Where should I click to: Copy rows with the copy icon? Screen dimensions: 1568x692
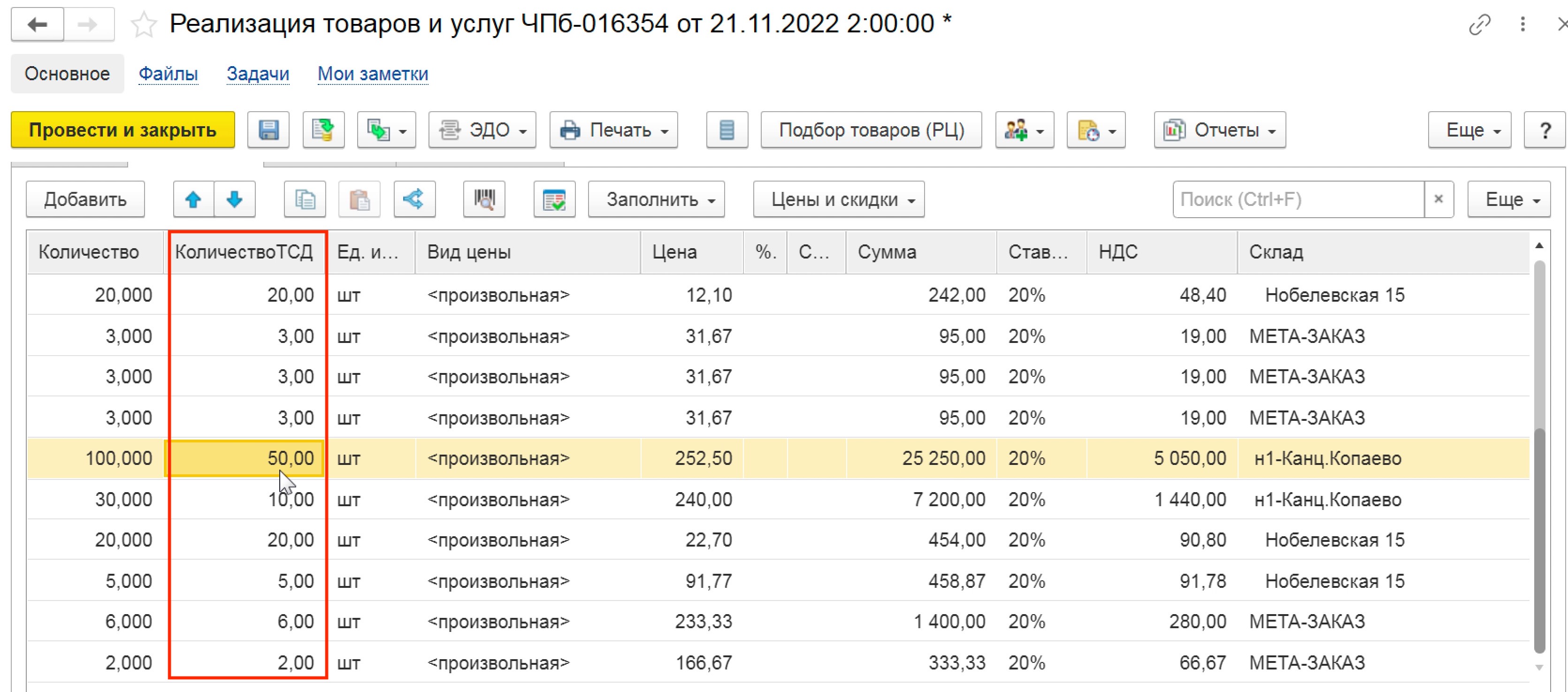pyautogui.click(x=305, y=199)
